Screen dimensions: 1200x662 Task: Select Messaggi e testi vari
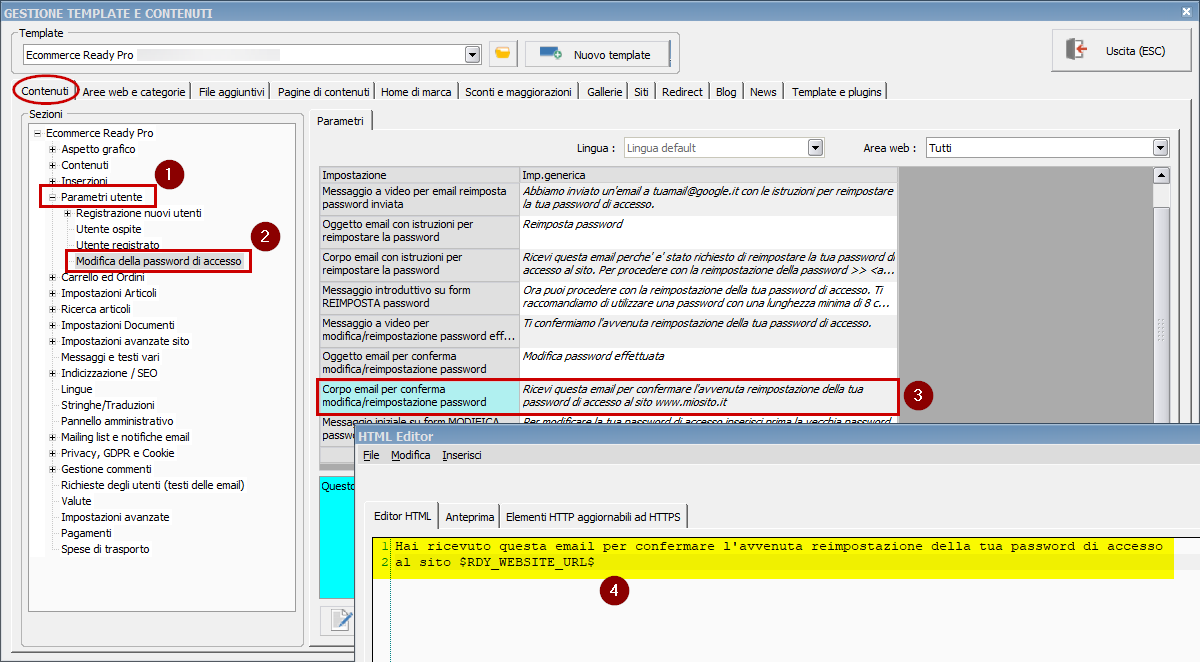click(110, 357)
